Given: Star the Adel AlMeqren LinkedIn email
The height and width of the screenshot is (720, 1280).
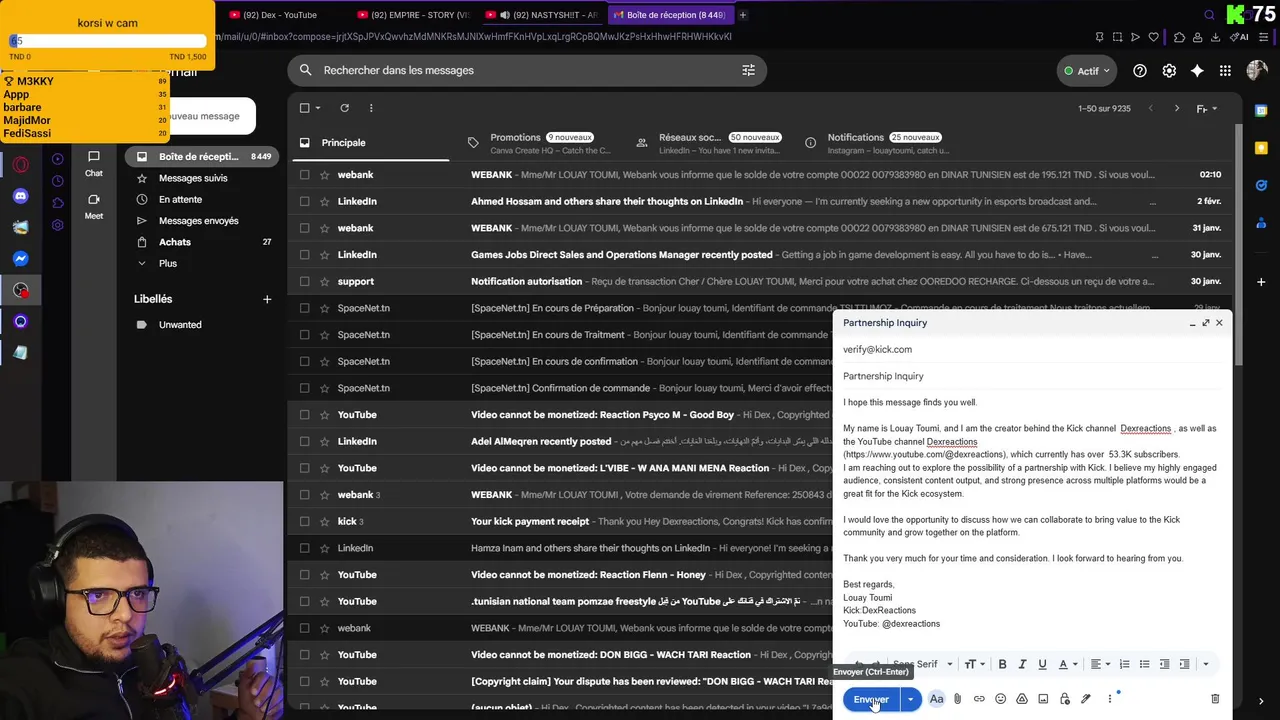Looking at the screenshot, I should 325,441.
